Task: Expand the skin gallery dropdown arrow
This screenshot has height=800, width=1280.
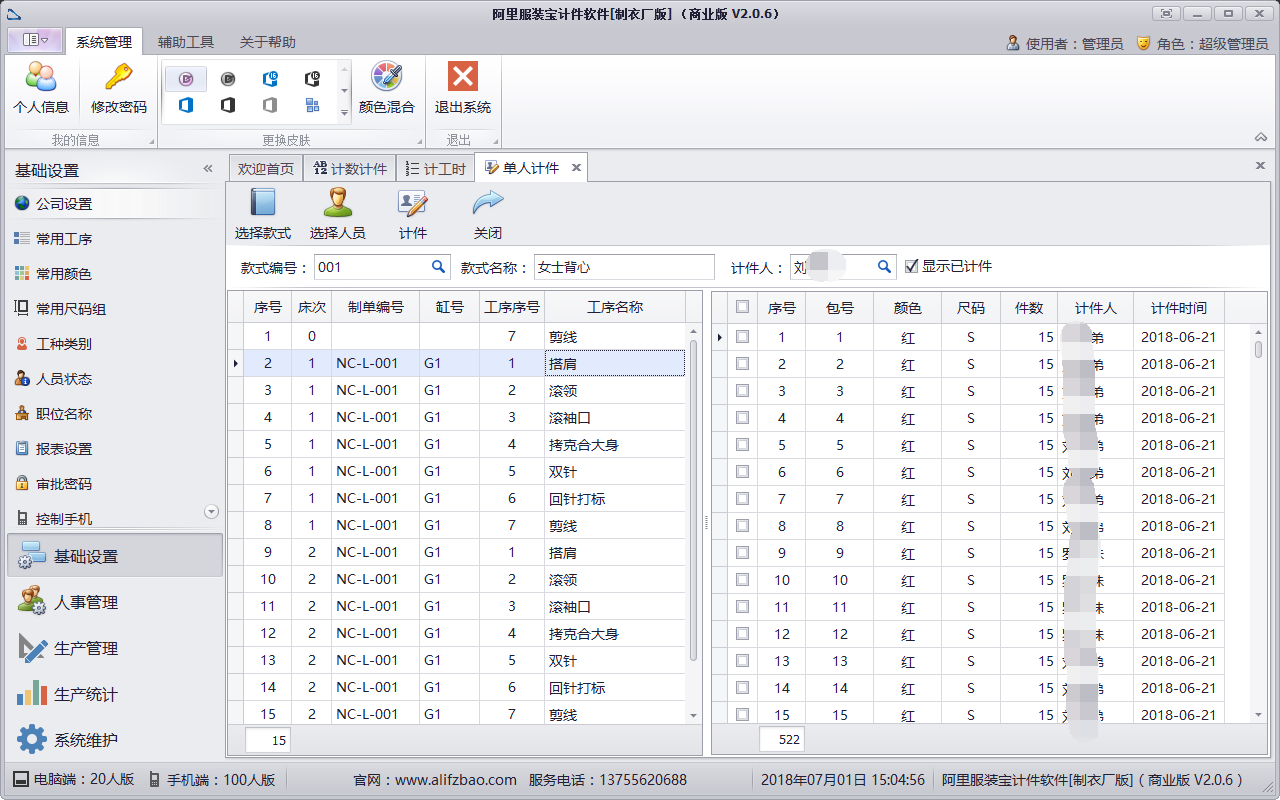Action: click(x=345, y=113)
